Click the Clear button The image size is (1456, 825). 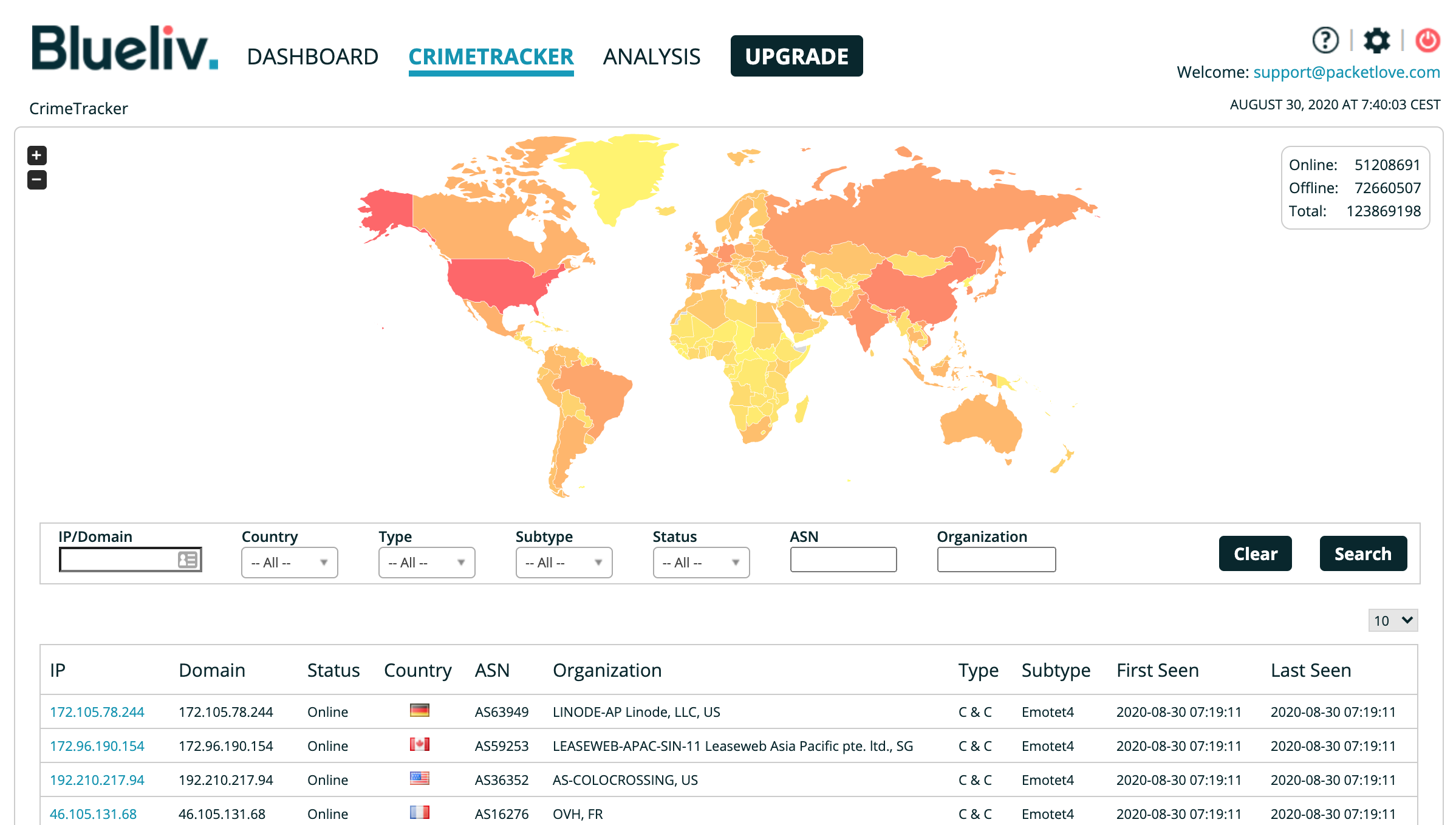(x=1256, y=553)
